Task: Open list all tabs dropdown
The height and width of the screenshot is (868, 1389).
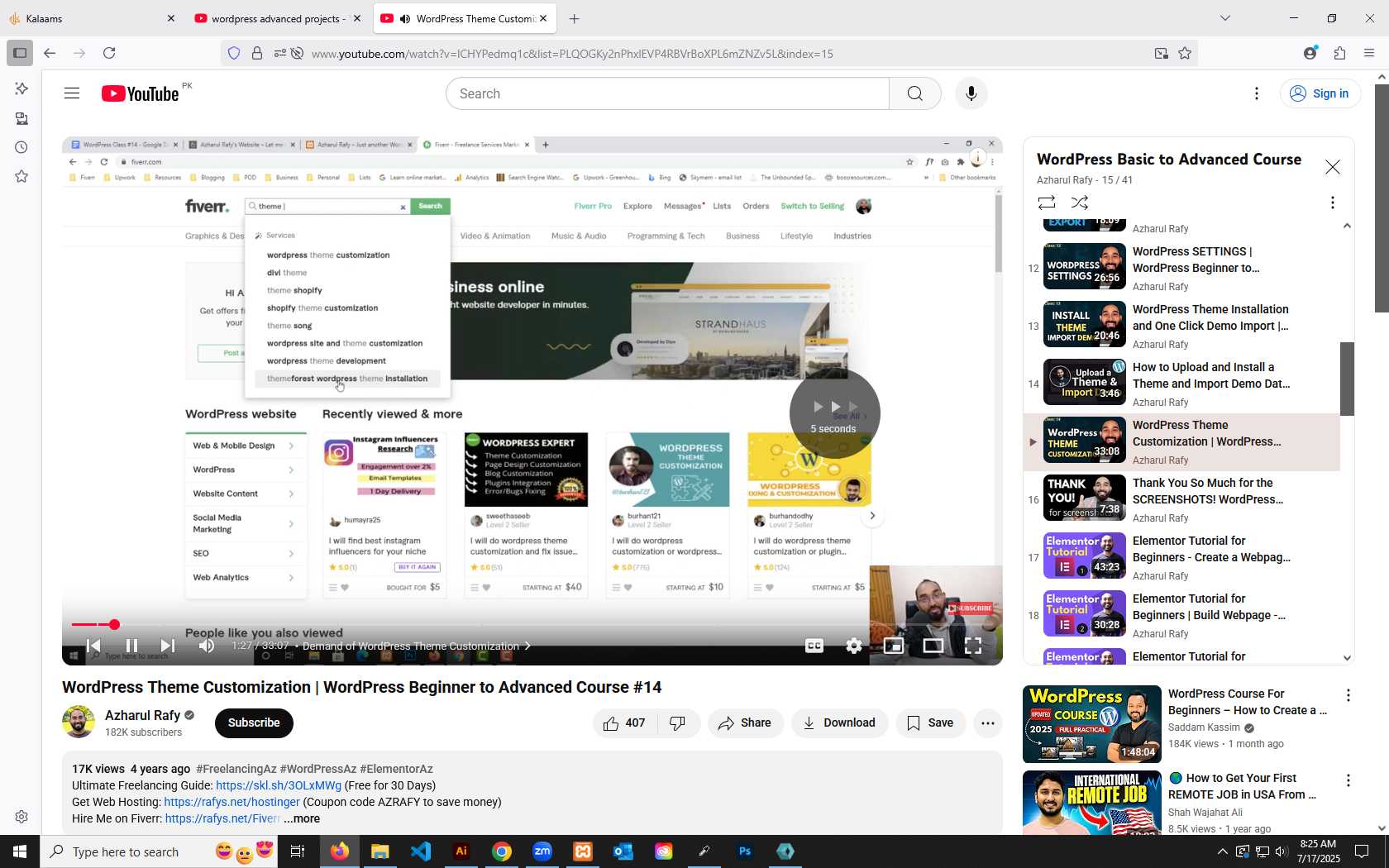Action: [1225, 18]
